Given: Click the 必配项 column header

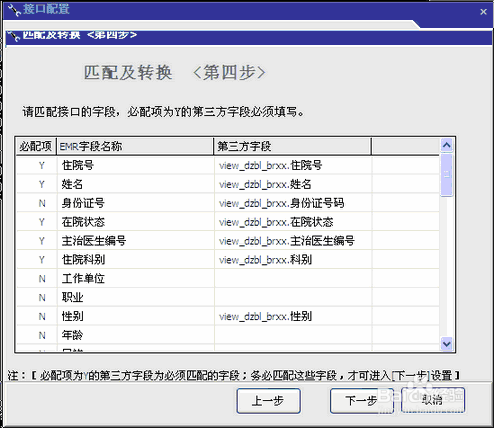Looking at the screenshot, I should [36, 146].
